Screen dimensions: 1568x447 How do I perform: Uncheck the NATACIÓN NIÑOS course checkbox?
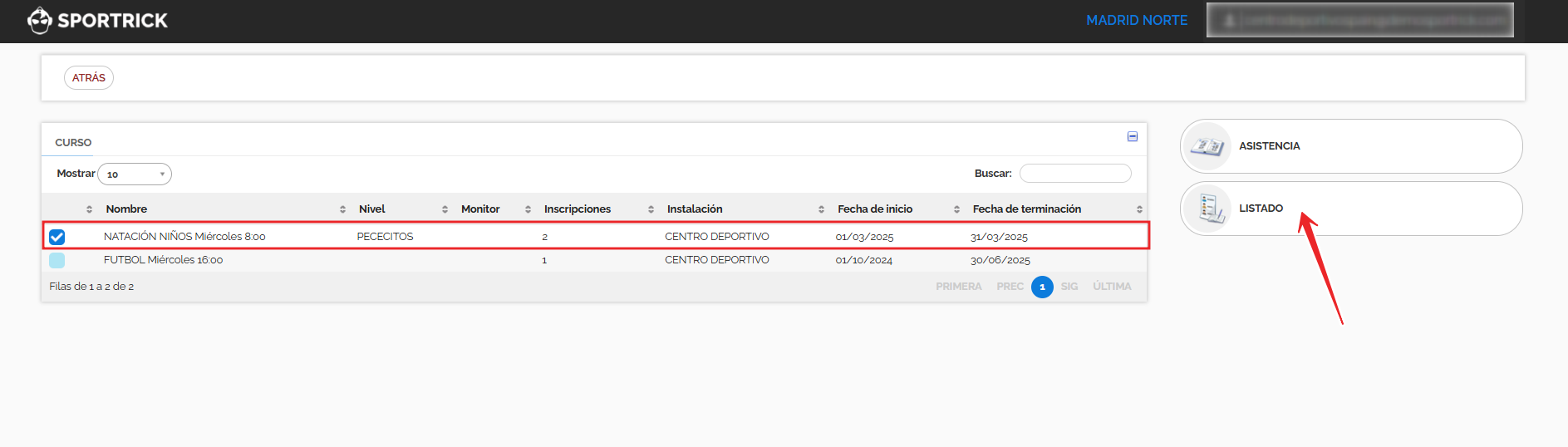(57, 237)
